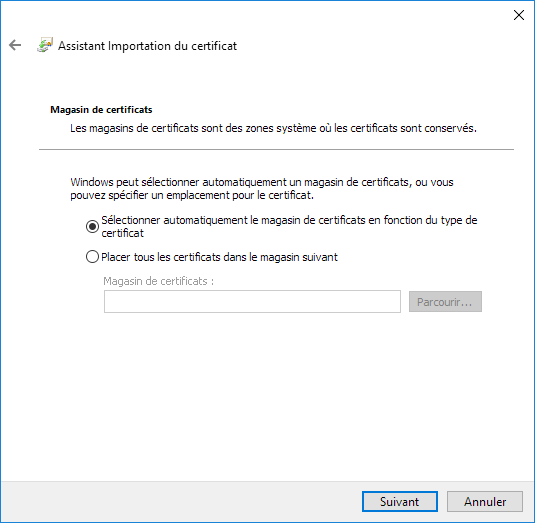Continue with the 'Suivant' button

tap(400, 502)
